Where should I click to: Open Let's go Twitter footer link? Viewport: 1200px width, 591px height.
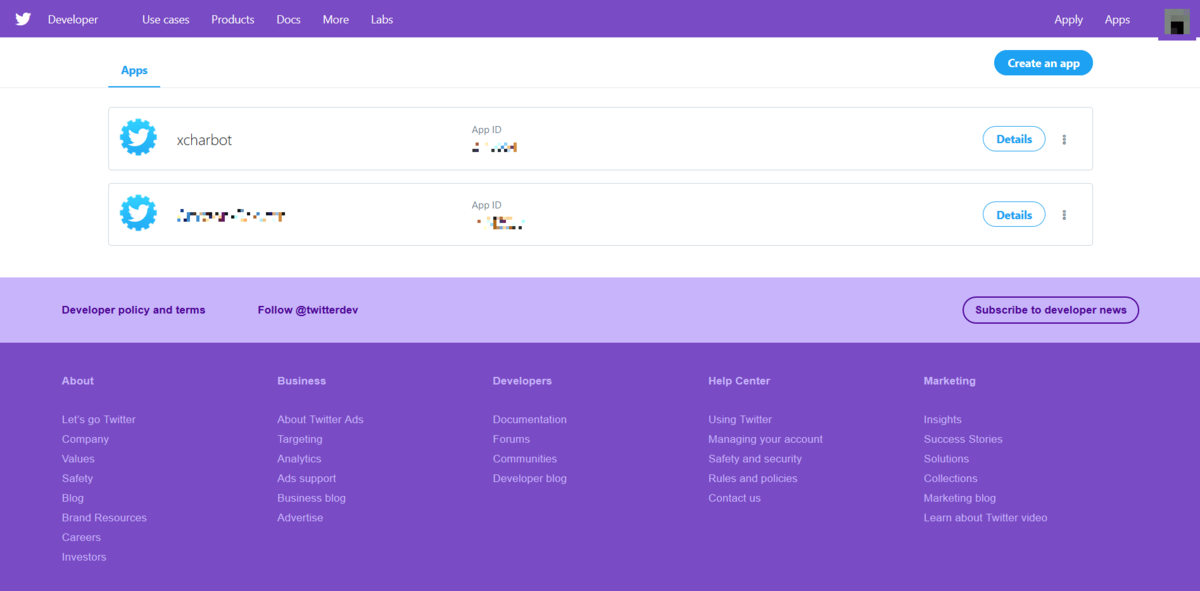coord(99,420)
